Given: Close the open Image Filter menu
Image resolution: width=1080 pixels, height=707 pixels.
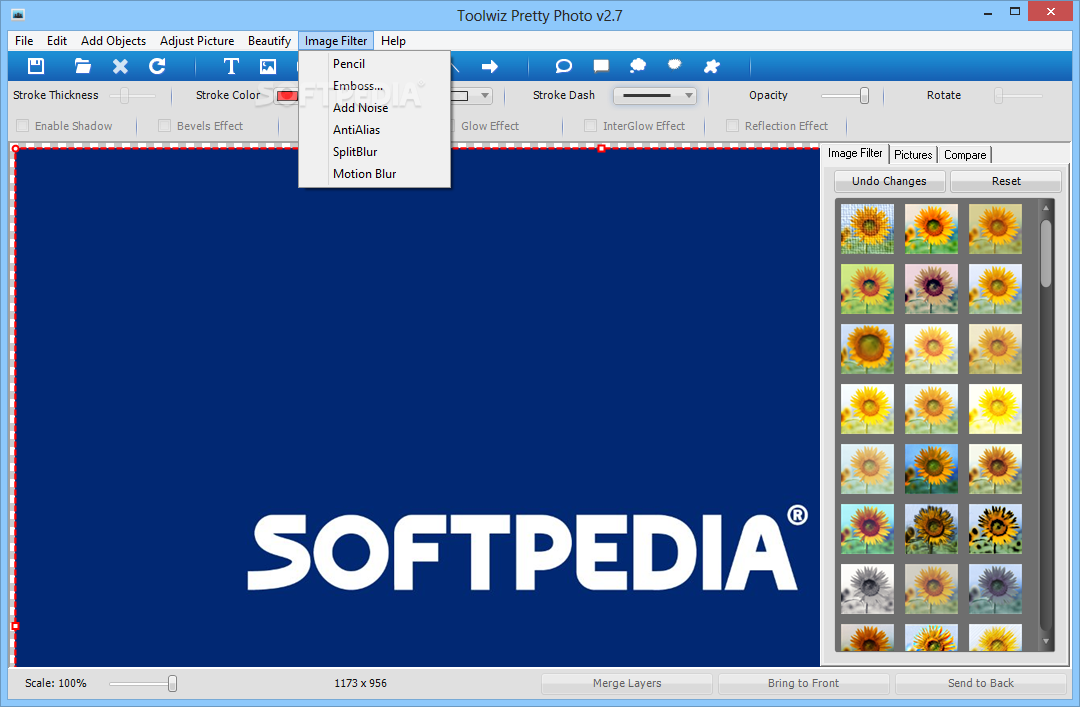Looking at the screenshot, I should tap(336, 41).
